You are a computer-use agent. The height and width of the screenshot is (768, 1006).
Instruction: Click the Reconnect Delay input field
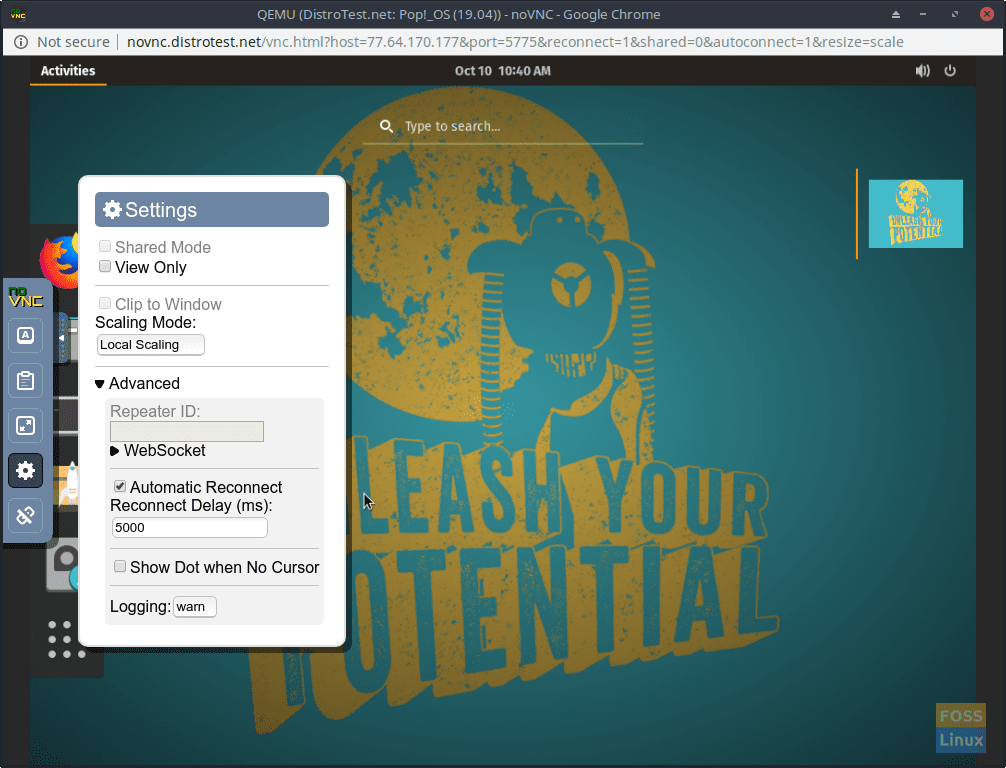click(190, 527)
